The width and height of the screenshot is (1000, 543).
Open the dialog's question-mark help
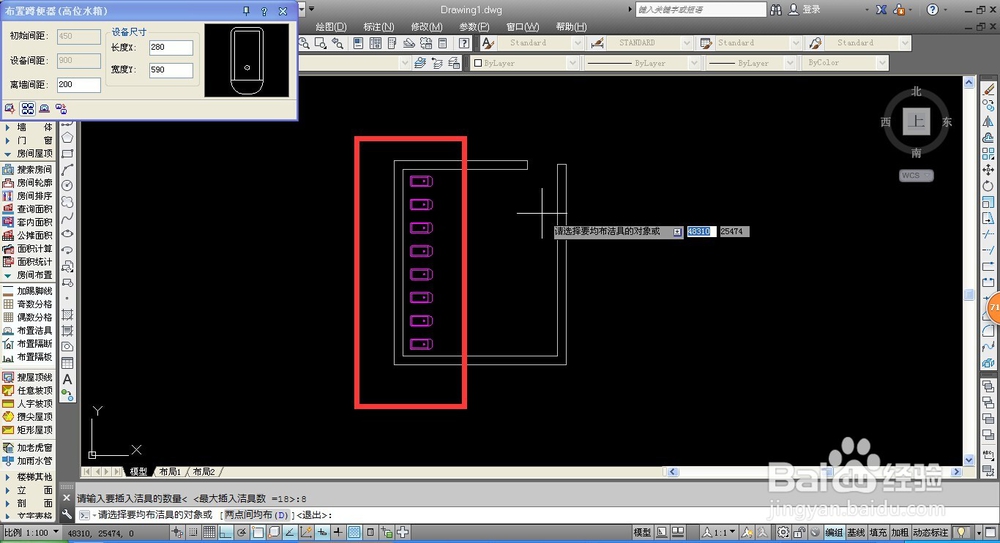[x=264, y=11]
